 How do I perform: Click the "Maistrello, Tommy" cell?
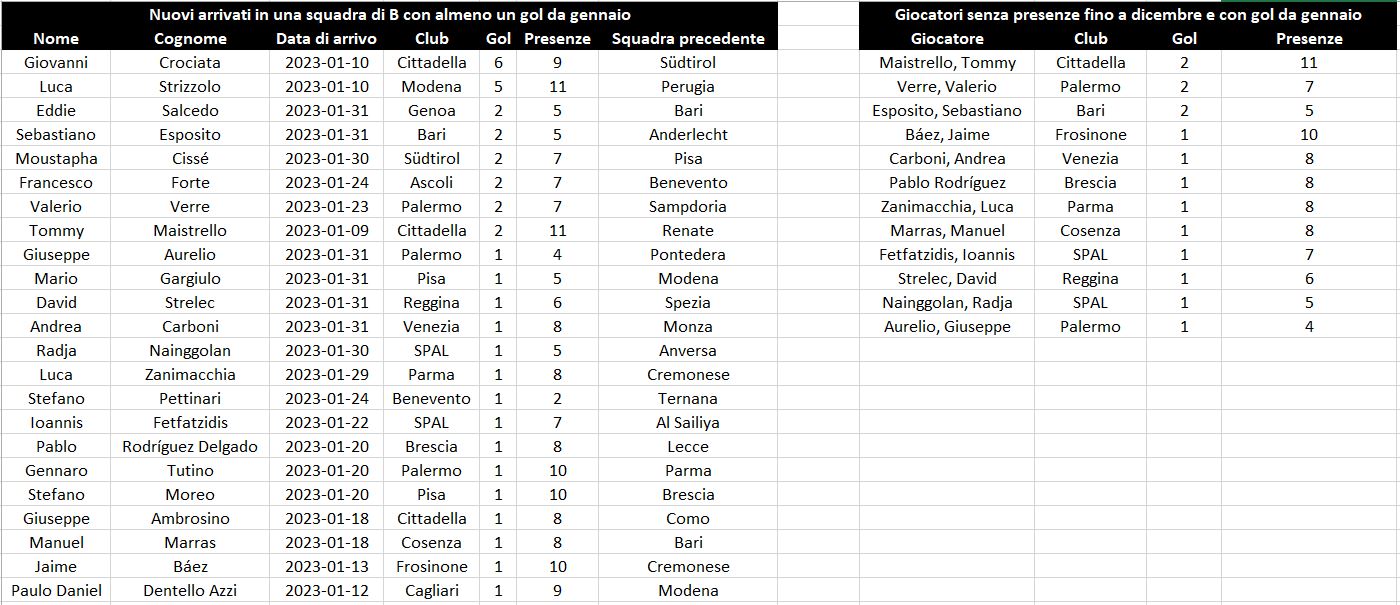[946, 62]
